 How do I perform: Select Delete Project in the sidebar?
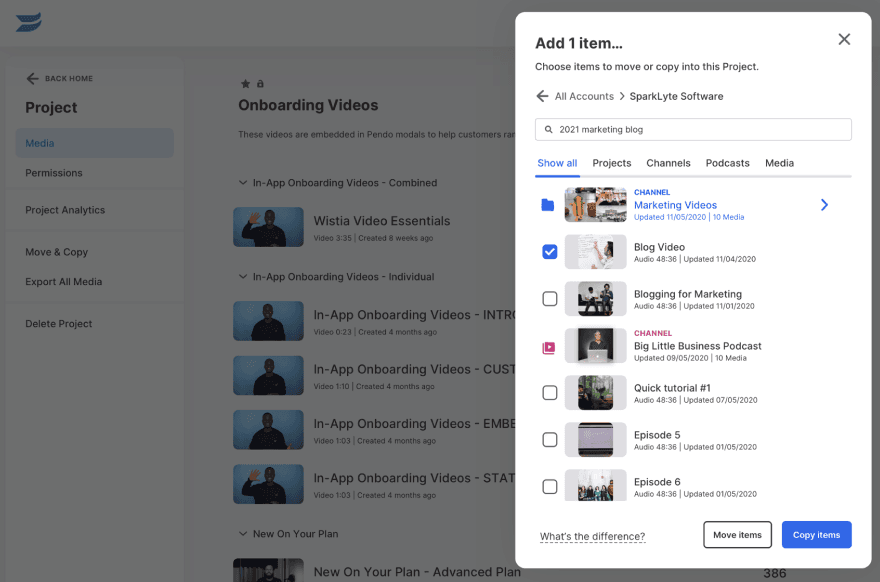click(58, 324)
